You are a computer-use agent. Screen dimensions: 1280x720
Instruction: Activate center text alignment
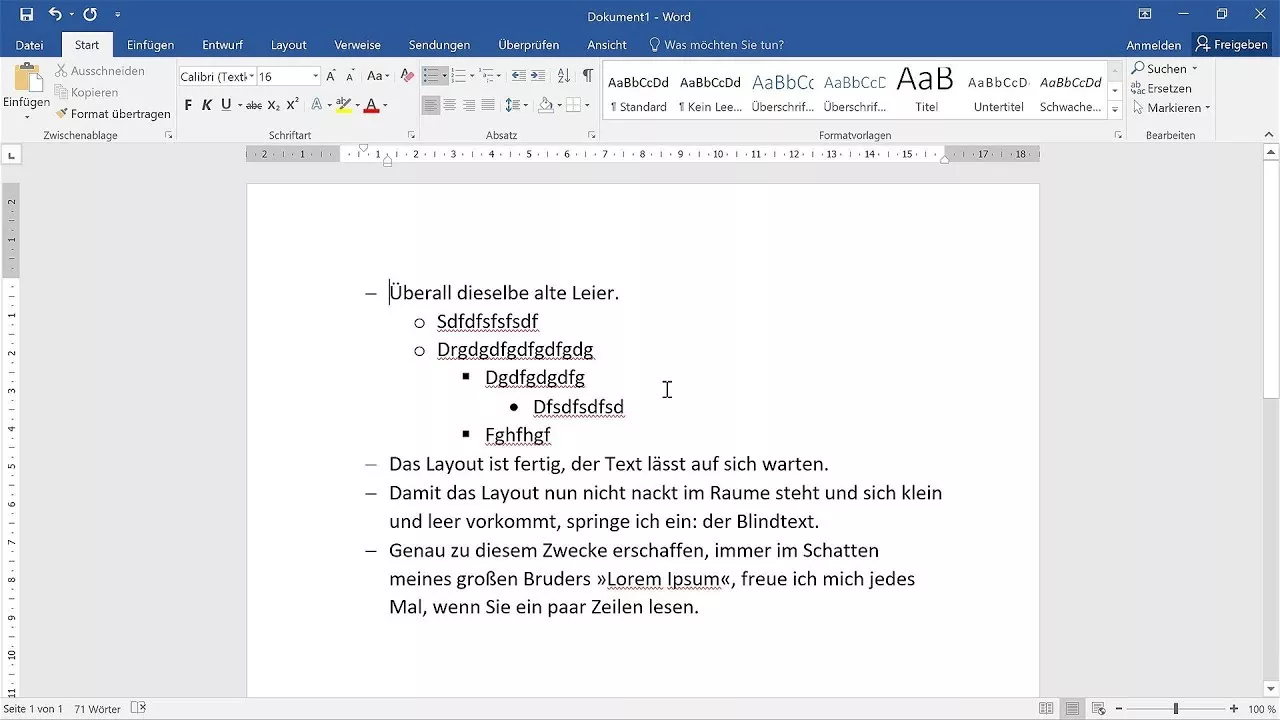pos(448,104)
